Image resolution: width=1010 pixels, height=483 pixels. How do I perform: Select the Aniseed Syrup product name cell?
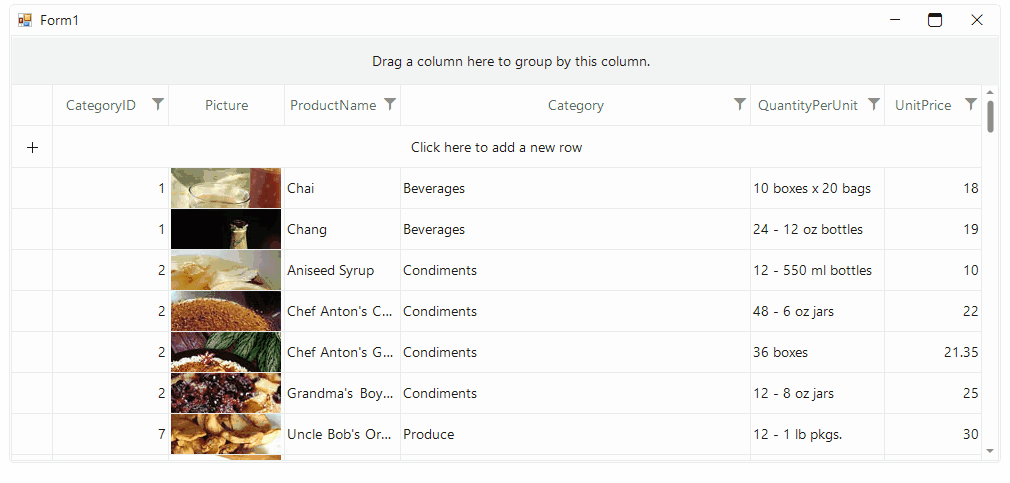343,270
